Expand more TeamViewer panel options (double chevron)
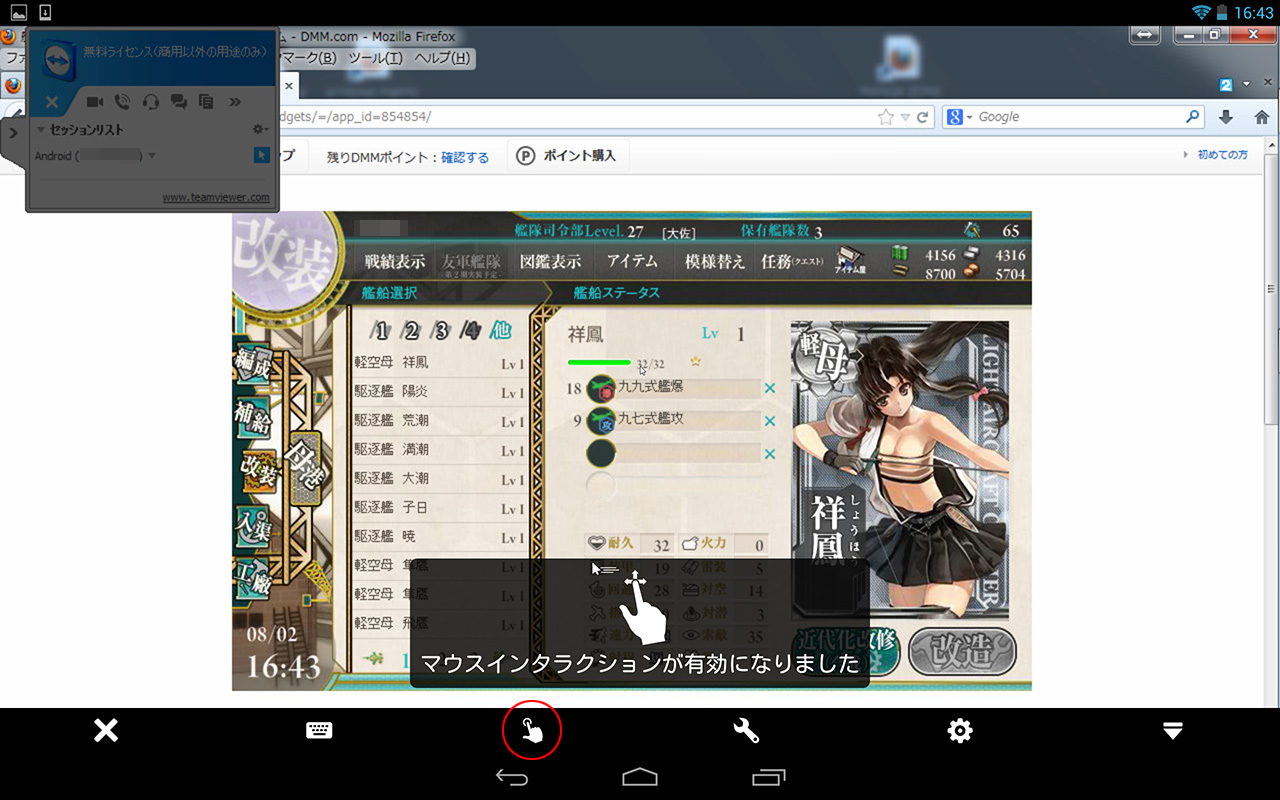 click(235, 101)
